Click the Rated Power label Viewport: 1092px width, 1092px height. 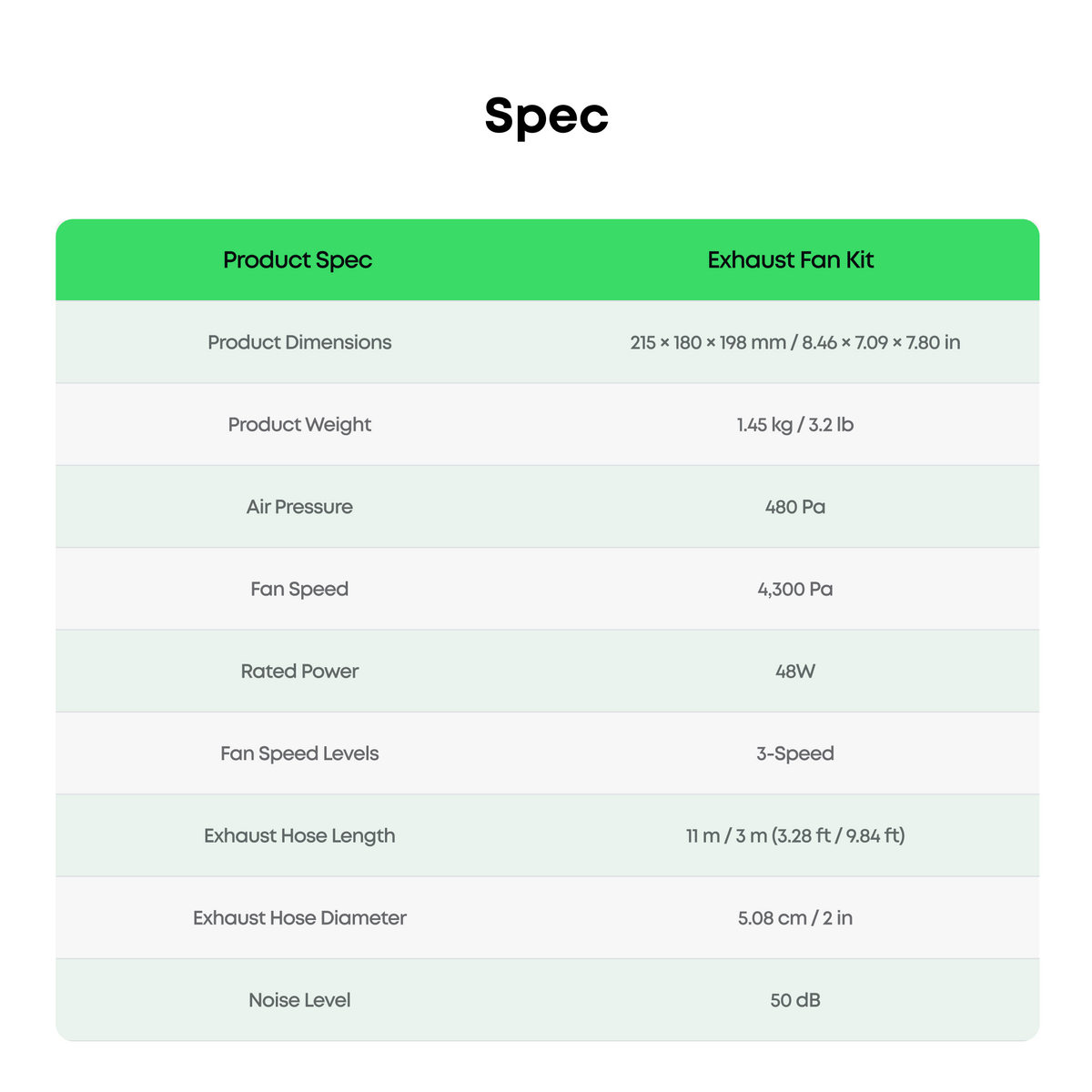click(x=299, y=671)
